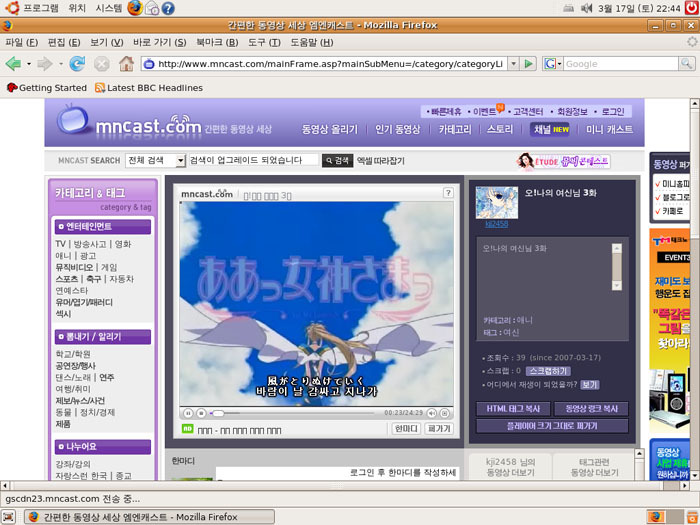This screenshot has height=525, width=700.
Task: Click the green Go arrow button
Action: [529, 64]
